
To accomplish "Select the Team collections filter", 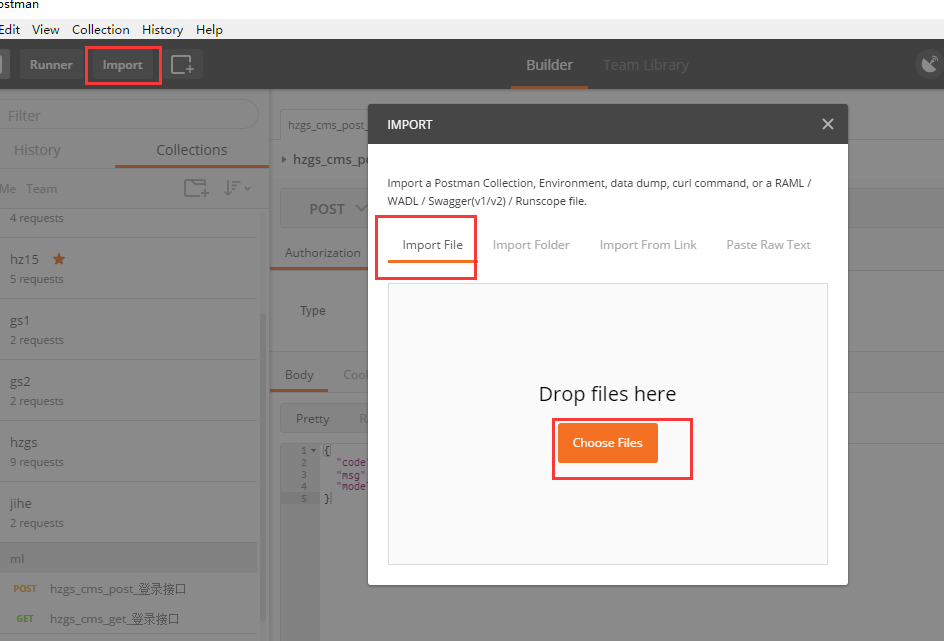I will [42, 188].
